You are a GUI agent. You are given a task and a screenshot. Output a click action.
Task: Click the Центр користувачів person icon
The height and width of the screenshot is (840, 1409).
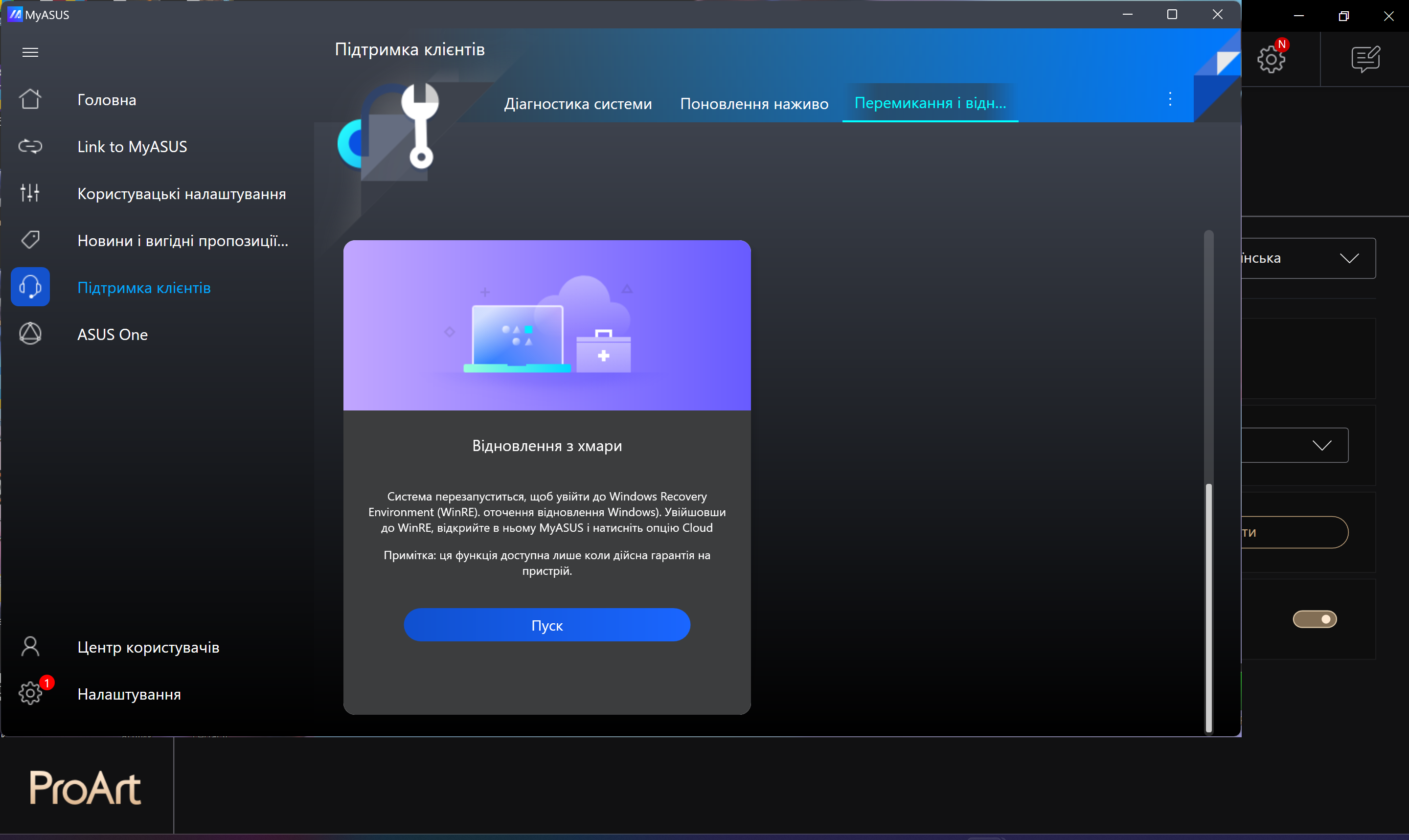click(30, 646)
